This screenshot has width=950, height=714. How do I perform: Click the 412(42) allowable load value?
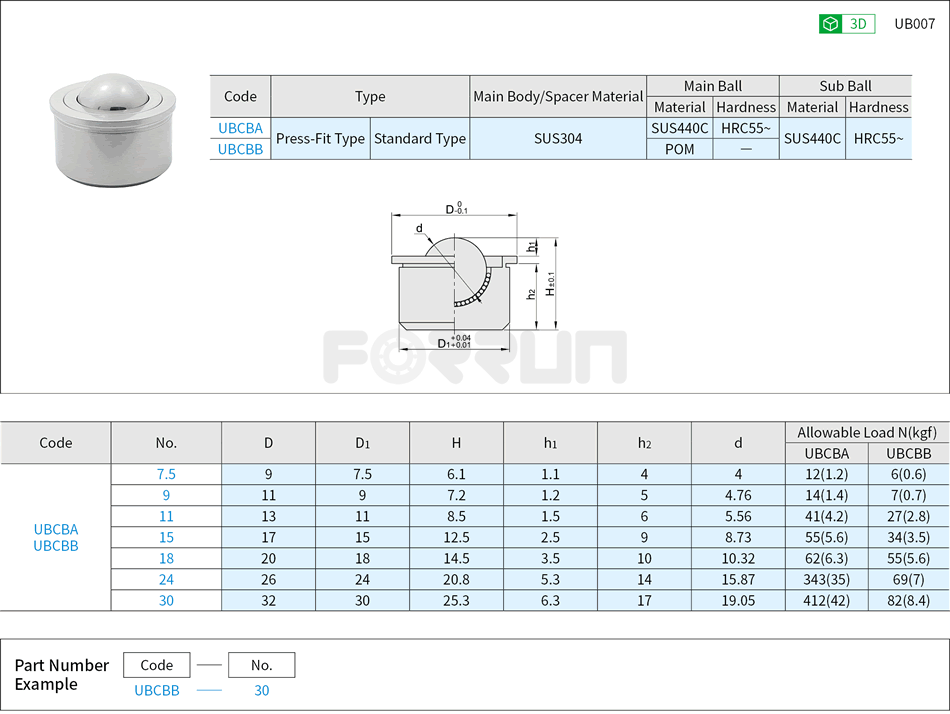click(x=826, y=601)
